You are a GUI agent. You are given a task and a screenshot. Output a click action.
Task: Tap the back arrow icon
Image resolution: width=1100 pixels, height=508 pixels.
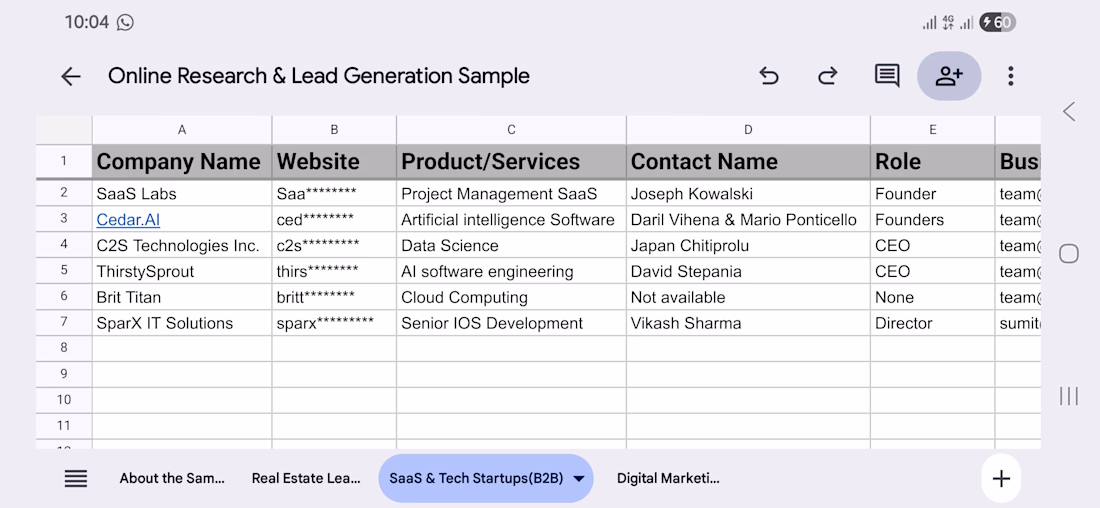pyautogui.click(x=70, y=76)
